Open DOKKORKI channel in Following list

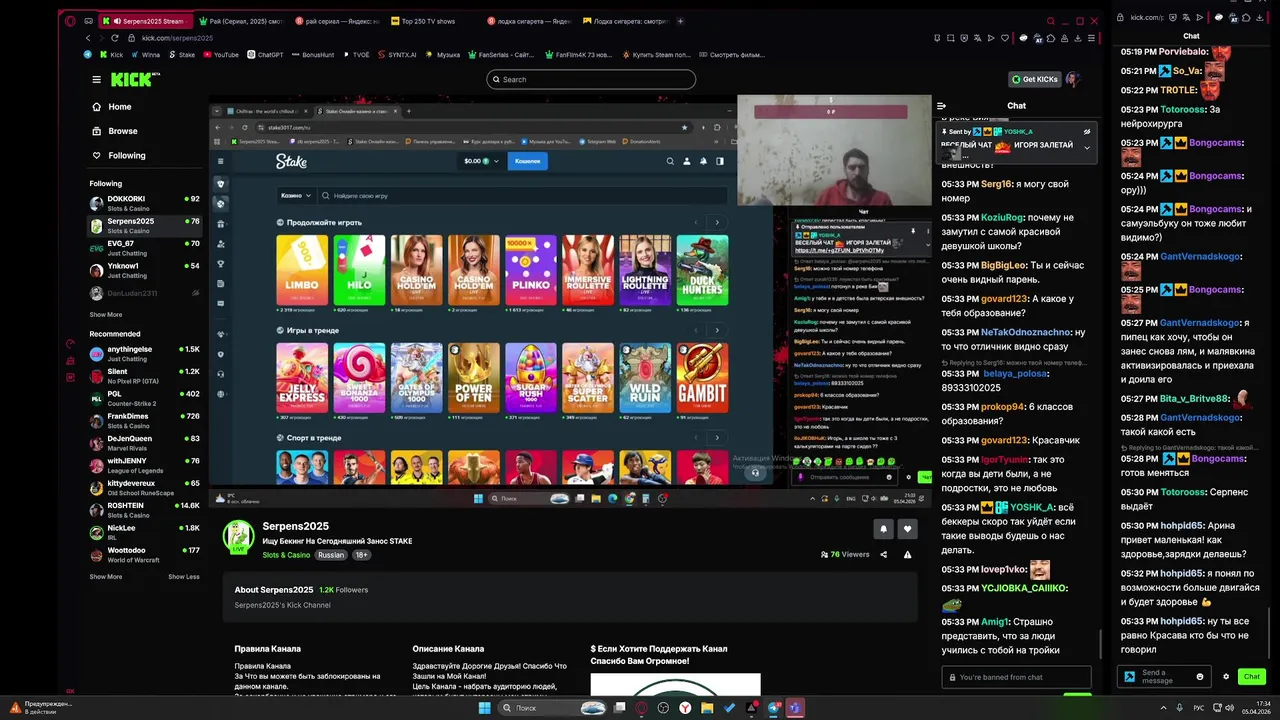145,203
